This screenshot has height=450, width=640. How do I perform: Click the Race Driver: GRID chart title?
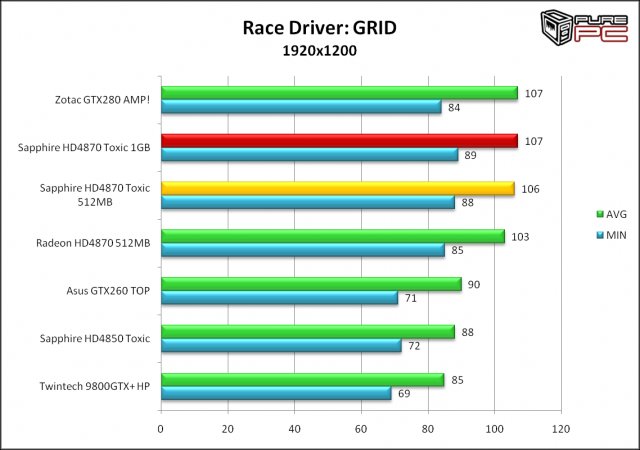coord(320,28)
